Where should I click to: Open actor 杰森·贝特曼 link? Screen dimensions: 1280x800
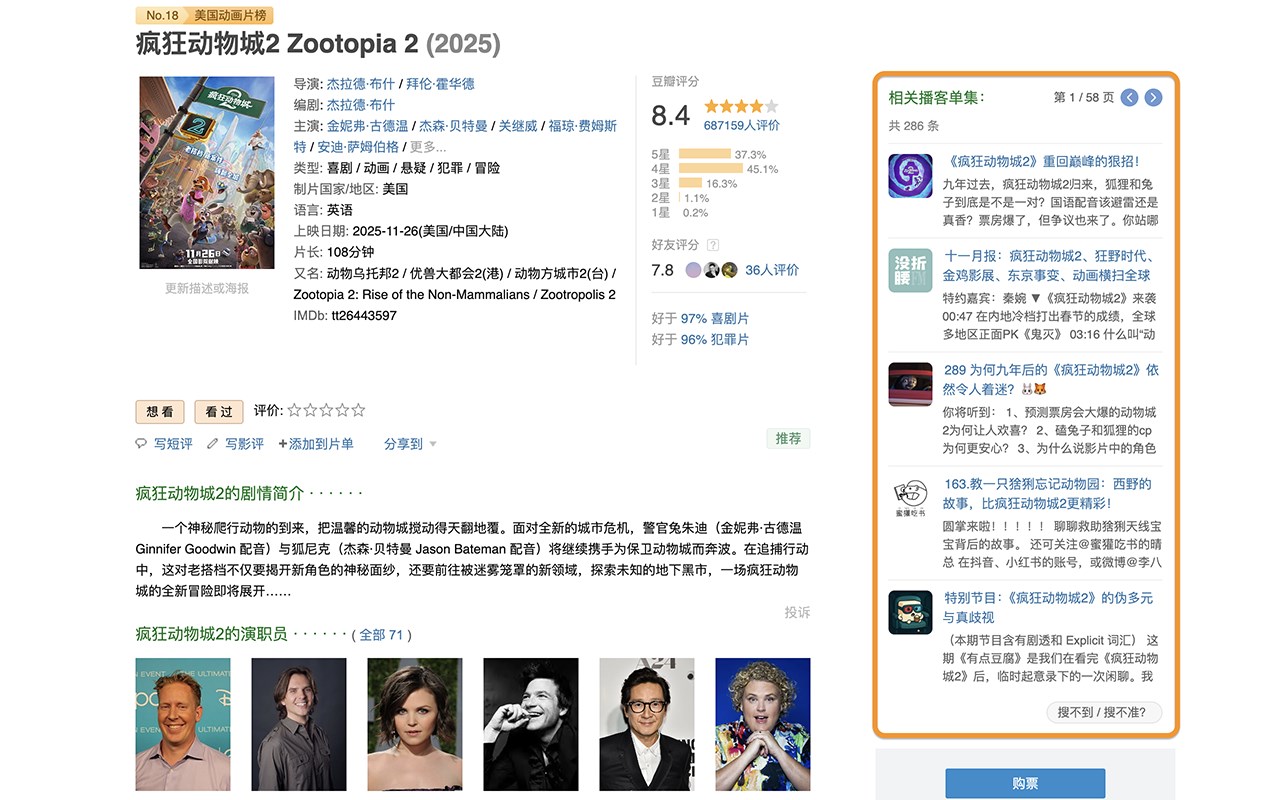tap(453, 126)
